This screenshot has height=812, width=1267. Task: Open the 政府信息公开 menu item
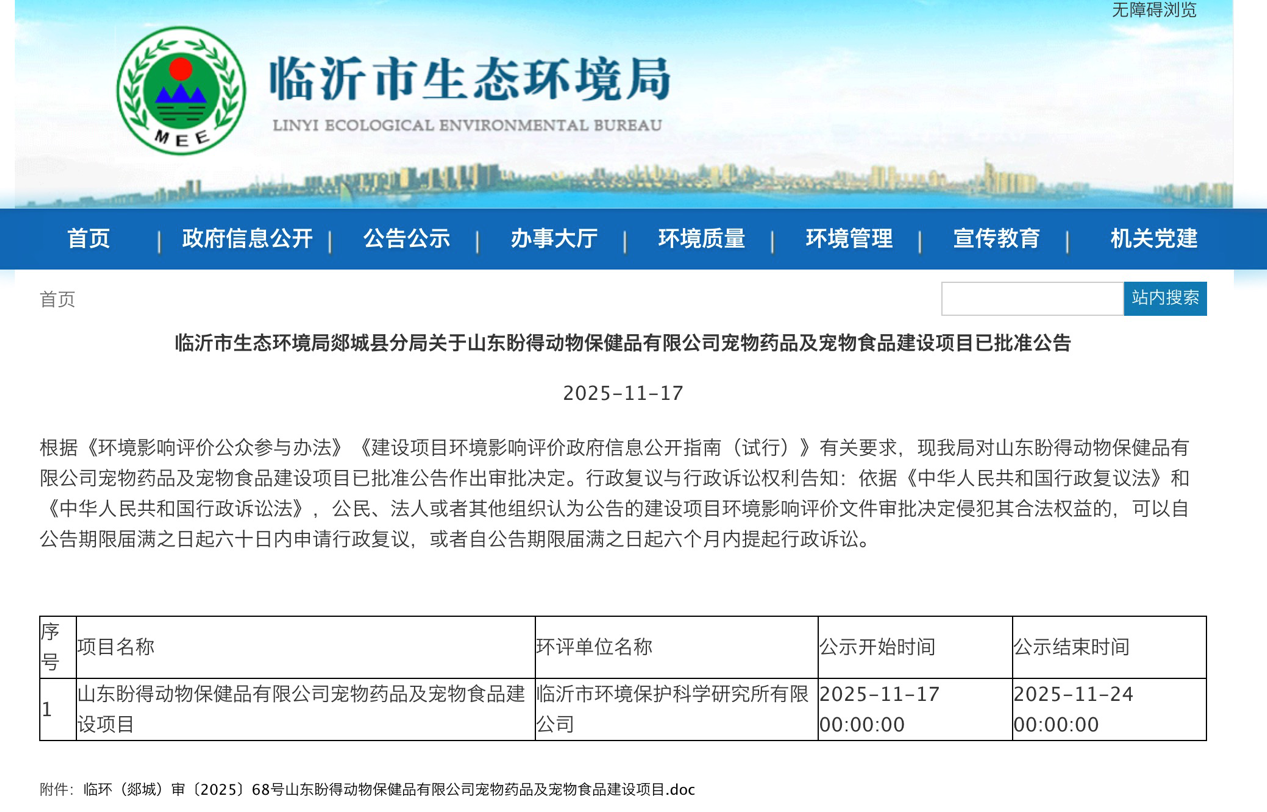pos(247,239)
